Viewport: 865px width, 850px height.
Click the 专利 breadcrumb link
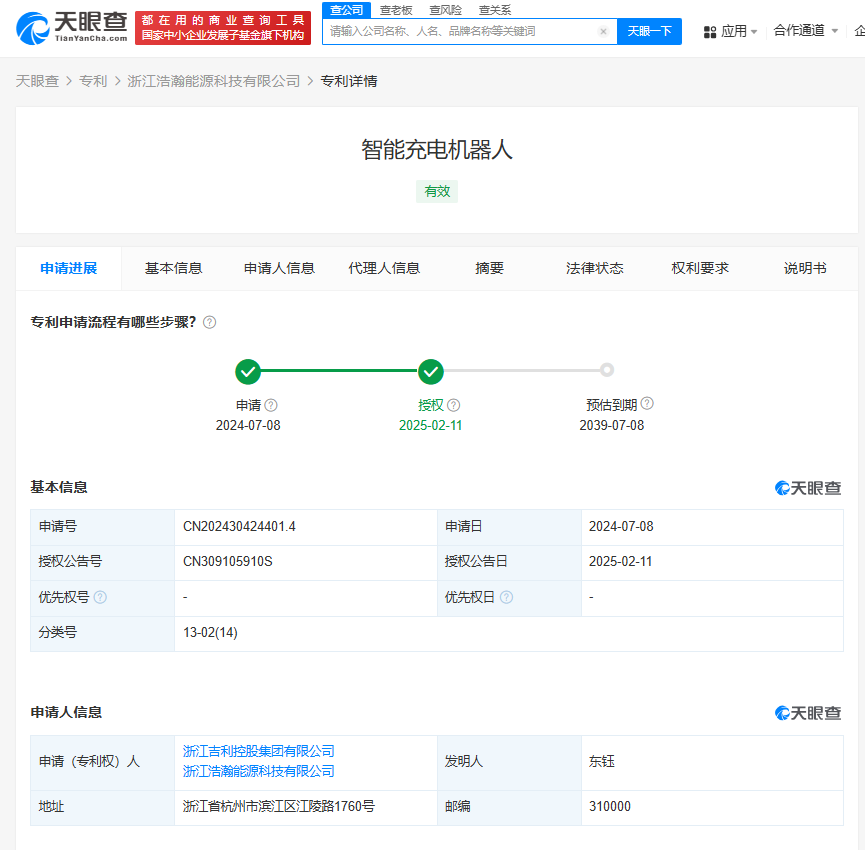pos(93,81)
